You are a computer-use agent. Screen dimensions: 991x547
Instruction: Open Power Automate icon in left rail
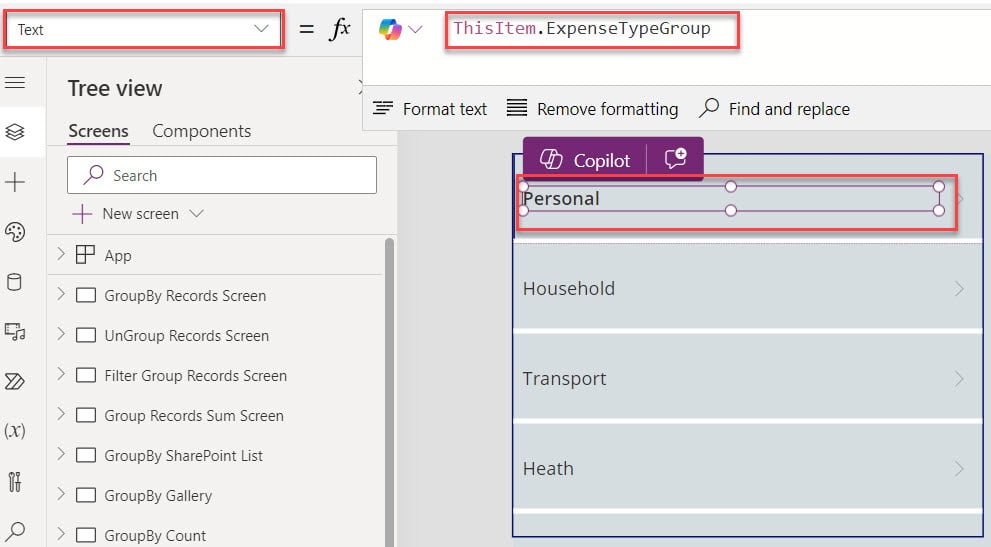pos(15,381)
